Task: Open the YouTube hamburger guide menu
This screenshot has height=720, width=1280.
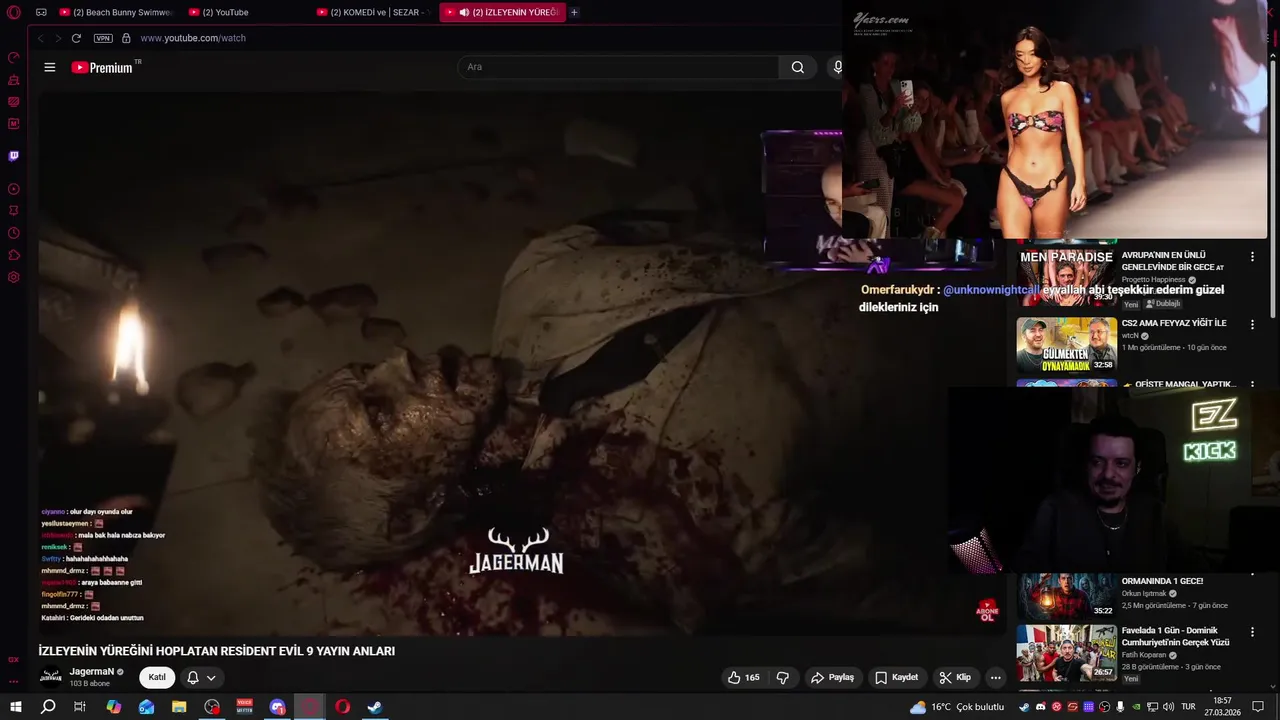Action: click(x=50, y=67)
